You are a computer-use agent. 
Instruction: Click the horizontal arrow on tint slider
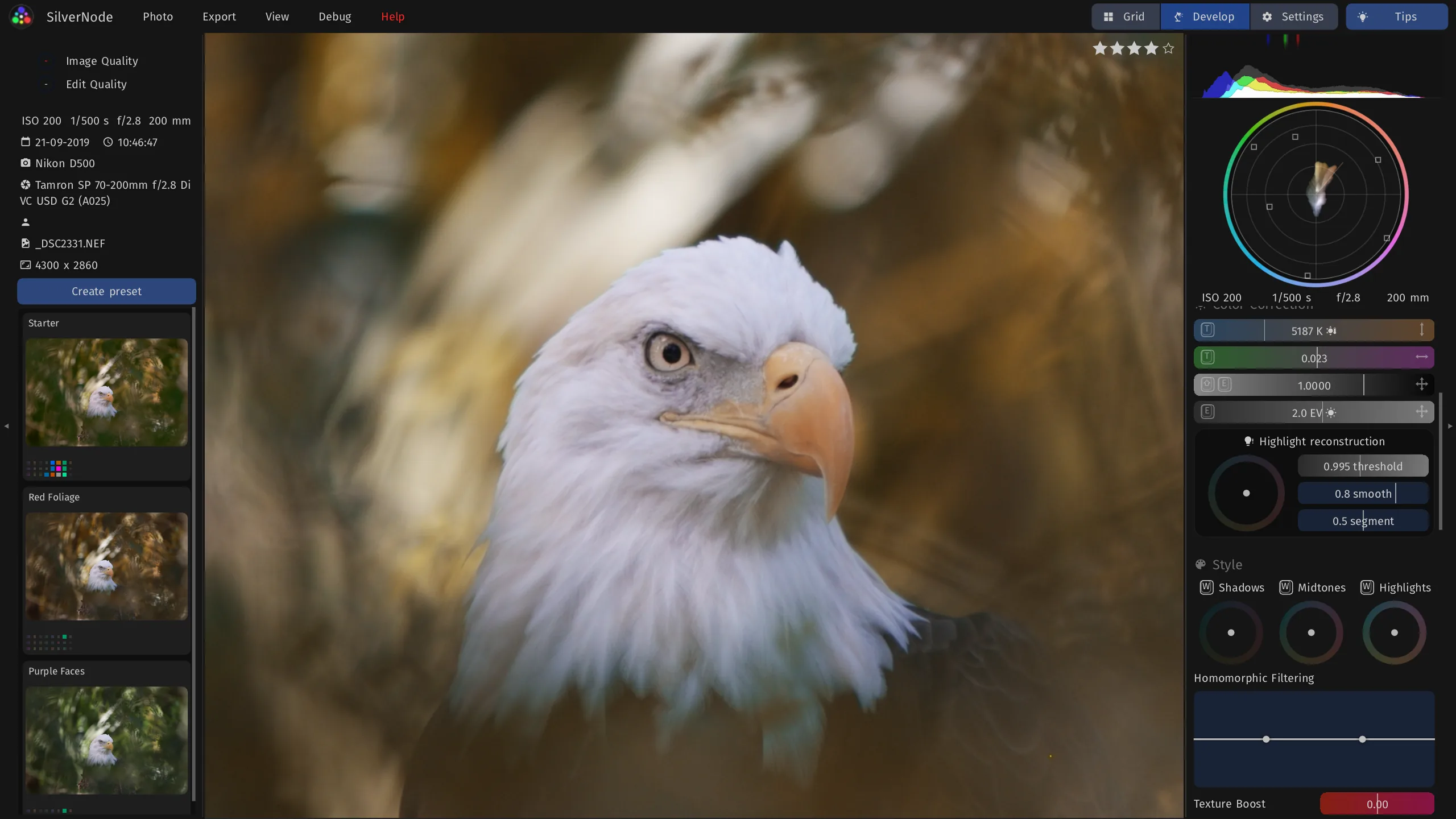(1421, 357)
